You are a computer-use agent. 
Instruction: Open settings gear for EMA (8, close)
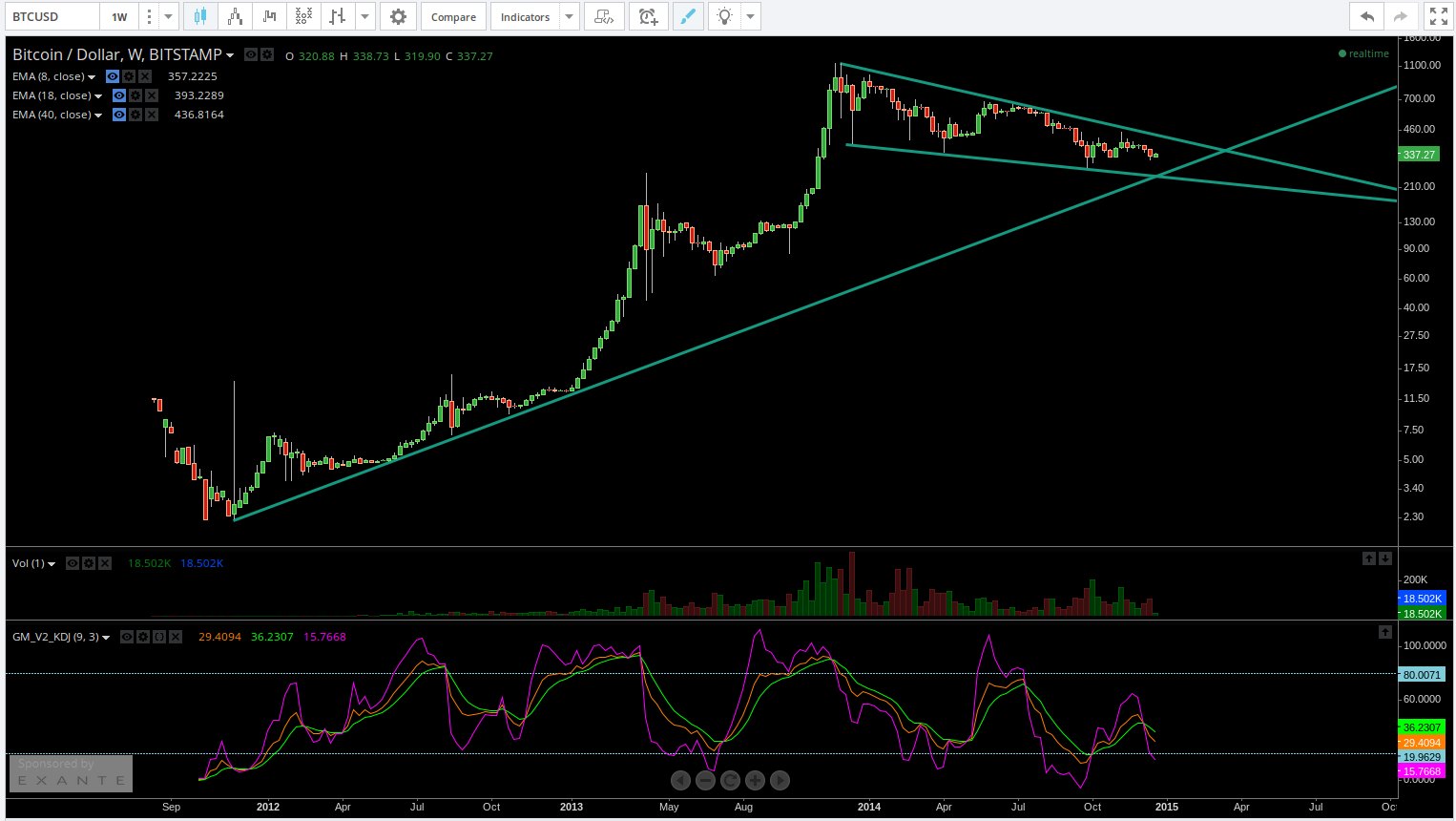129,76
